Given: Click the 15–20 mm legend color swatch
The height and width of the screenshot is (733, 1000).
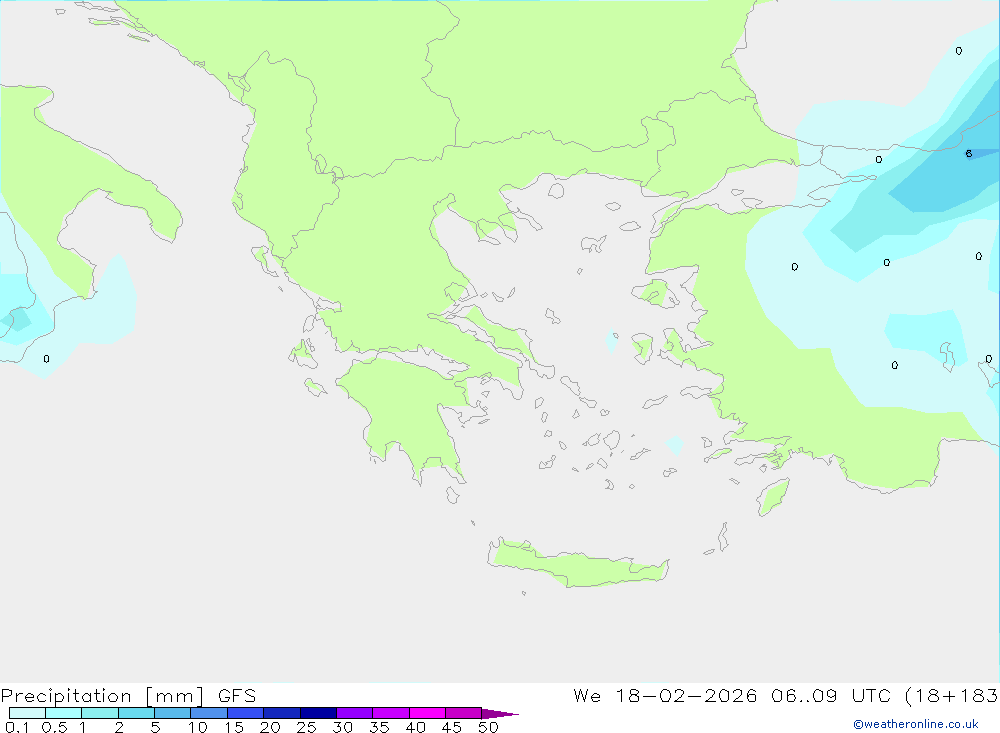Looking at the screenshot, I should coord(246,713).
